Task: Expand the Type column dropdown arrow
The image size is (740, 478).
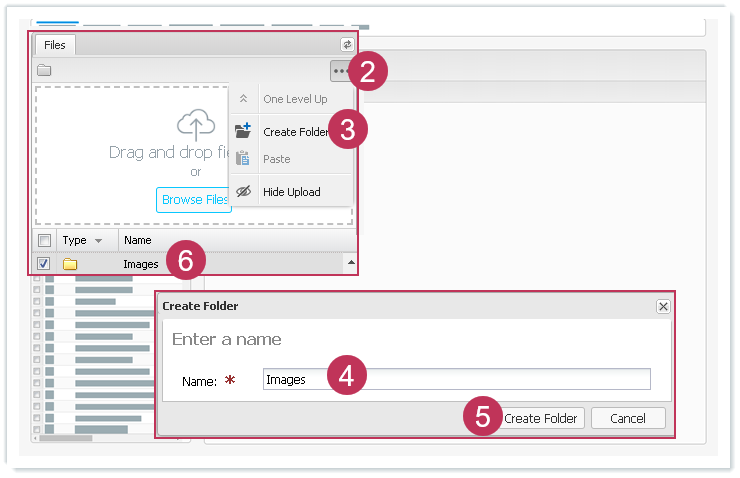Action: click(x=98, y=241)
